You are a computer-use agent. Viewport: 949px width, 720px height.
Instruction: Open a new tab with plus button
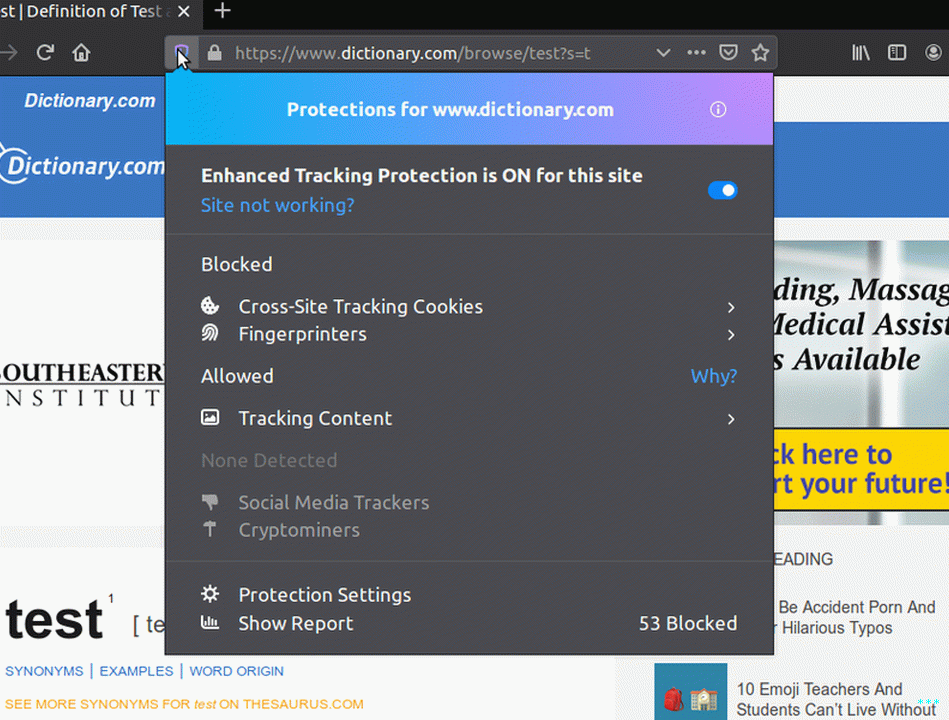click(223, 11)
